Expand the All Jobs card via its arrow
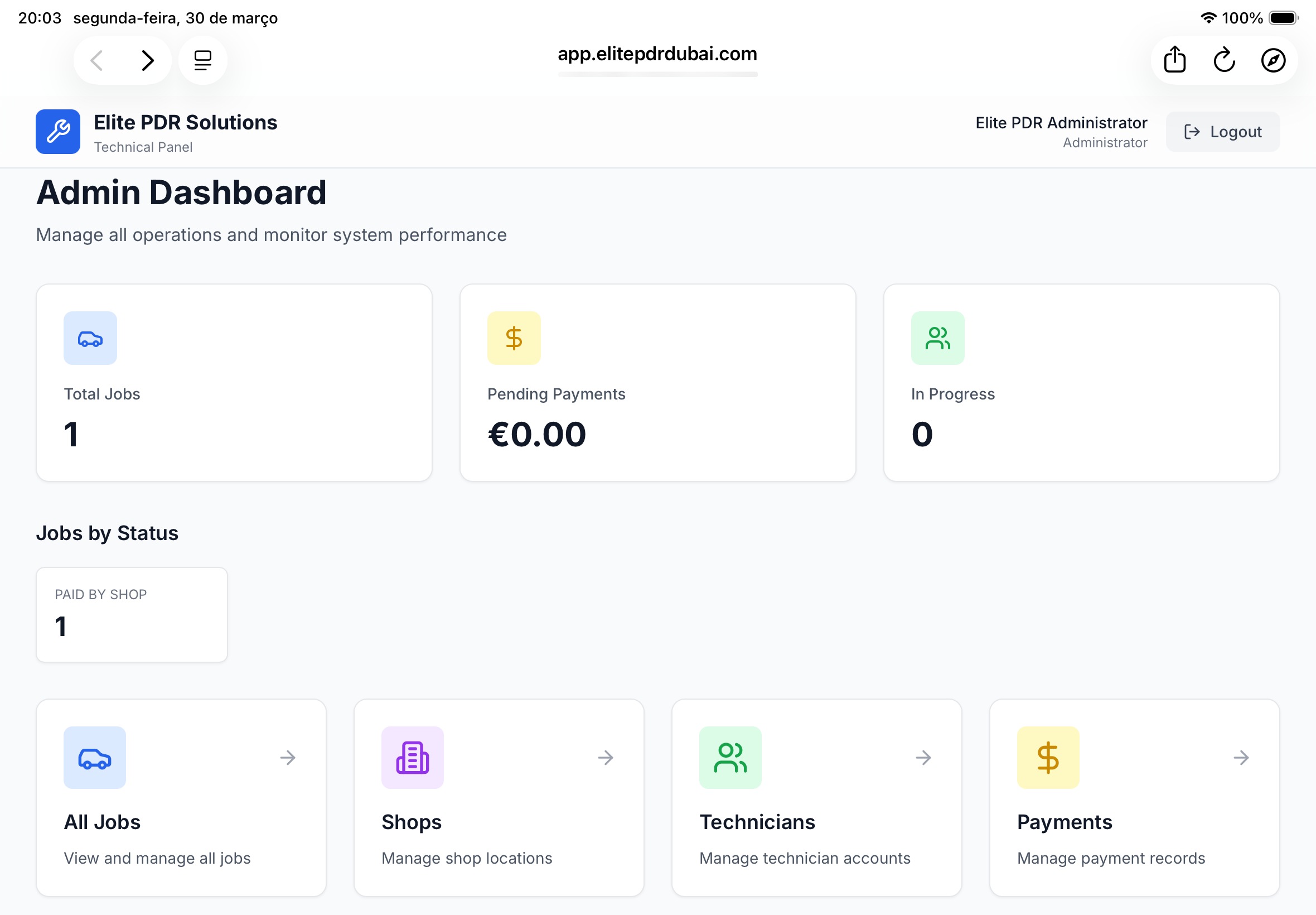The width and height of the screenshot is (1316, 915). (288, 757)
